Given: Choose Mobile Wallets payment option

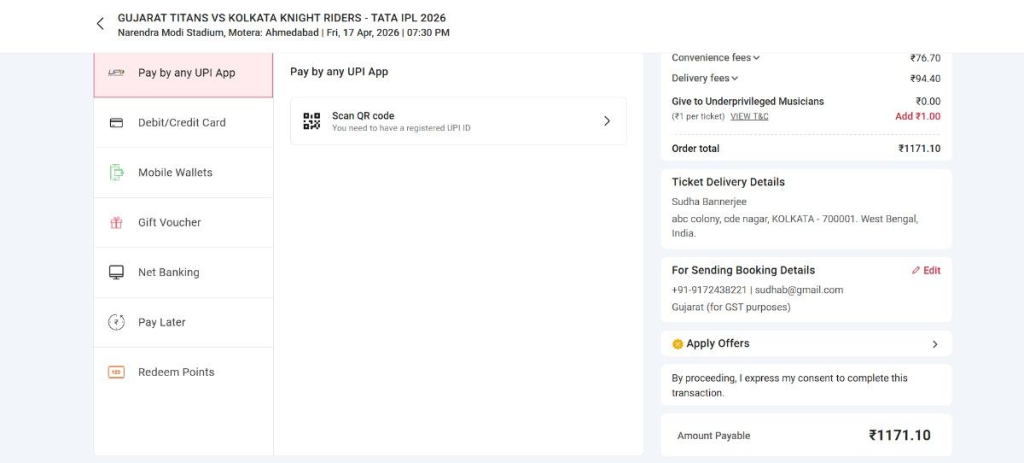Looking at the screenshot, I should [175, 173].
